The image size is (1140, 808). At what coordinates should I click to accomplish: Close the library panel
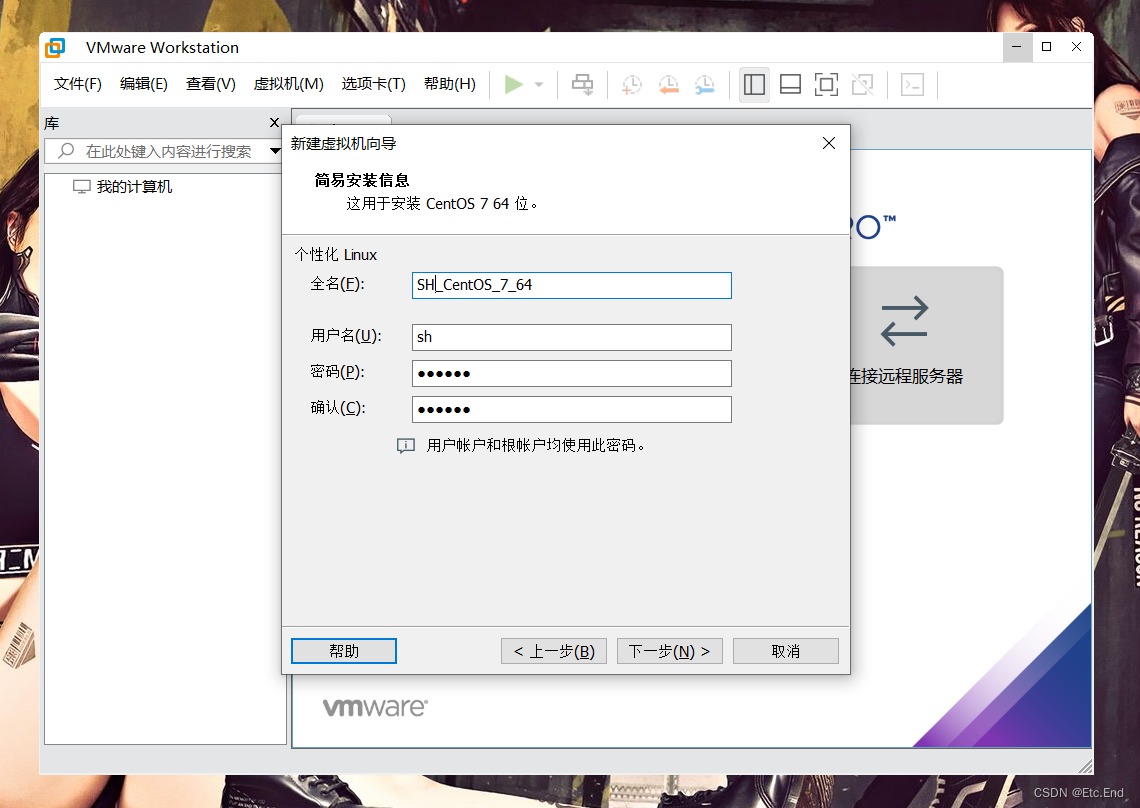(x=274, y=123)
